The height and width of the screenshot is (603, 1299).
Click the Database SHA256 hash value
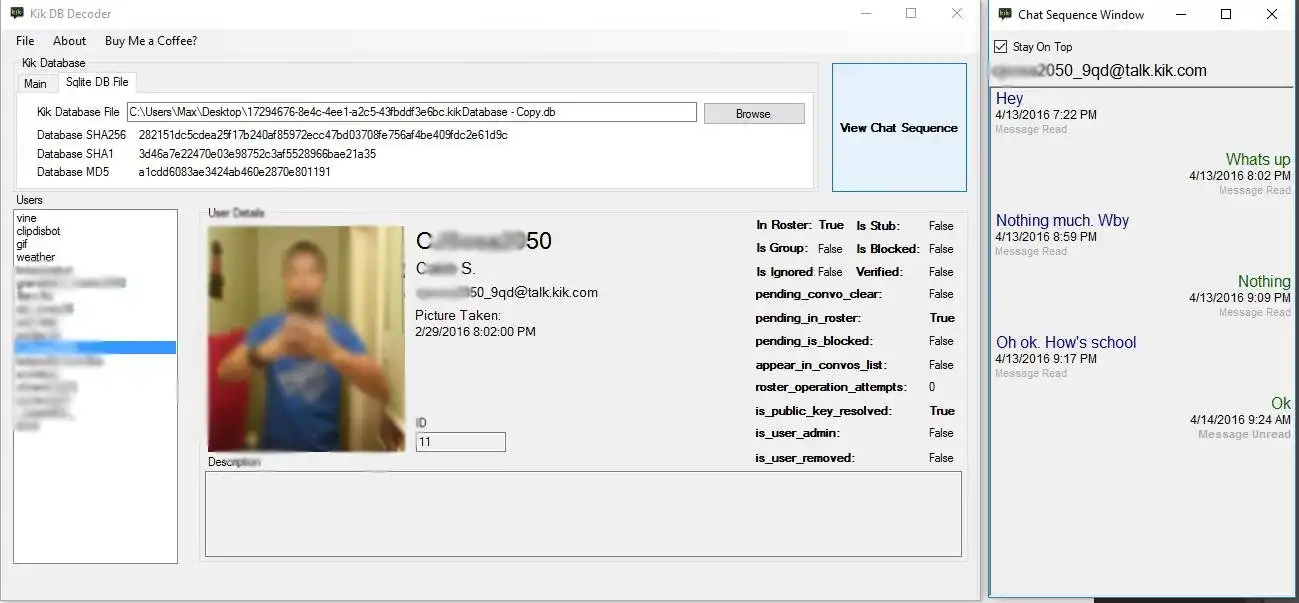click(323, 135)
